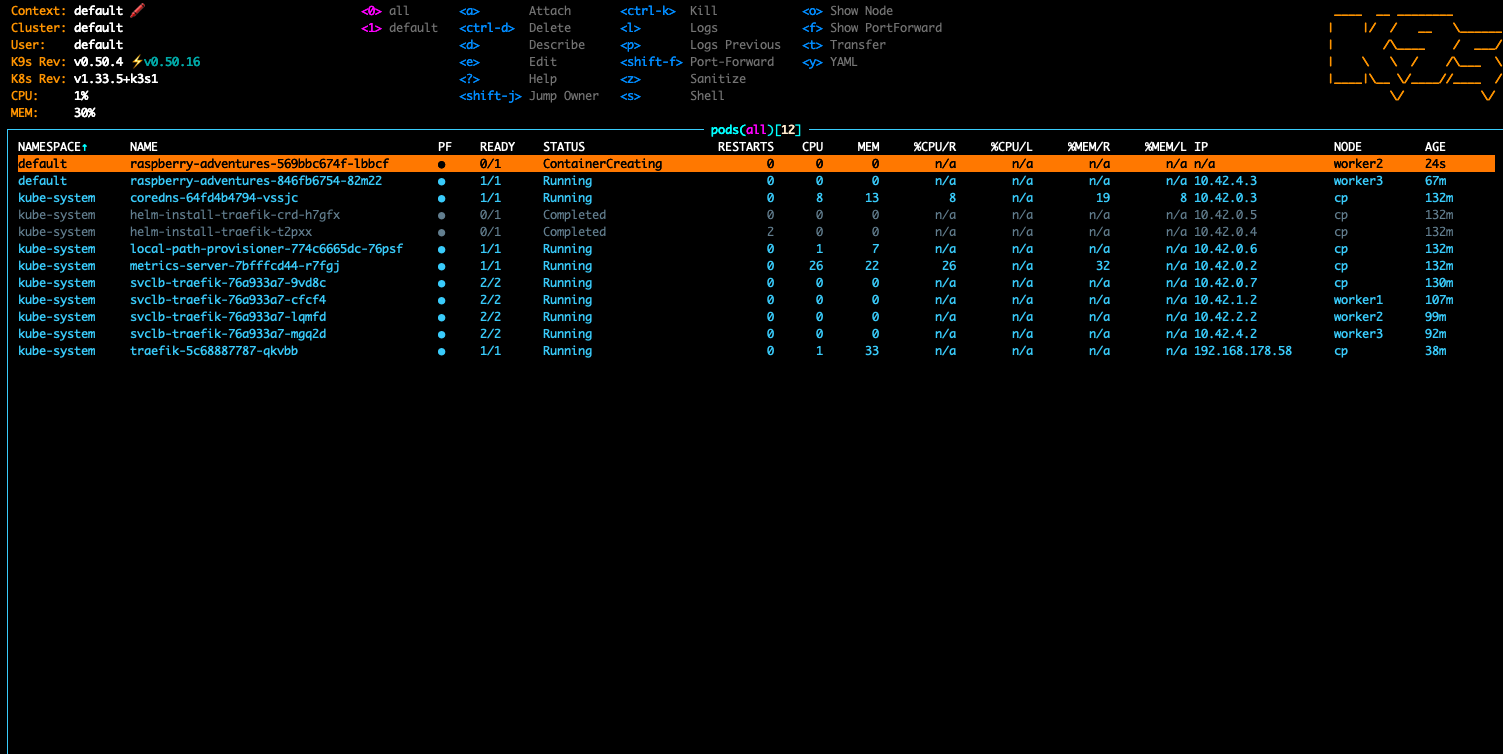Image resolution: width=1503 pixels, height=754 pixels.
Task: Click the PF dot in the coredns row
Action: point(442,198)
